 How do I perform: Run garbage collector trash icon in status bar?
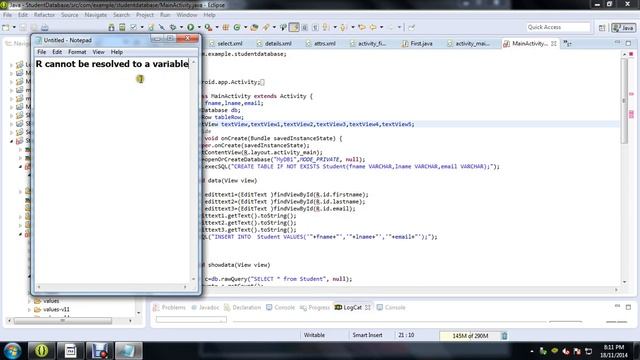tap(504, 336)
